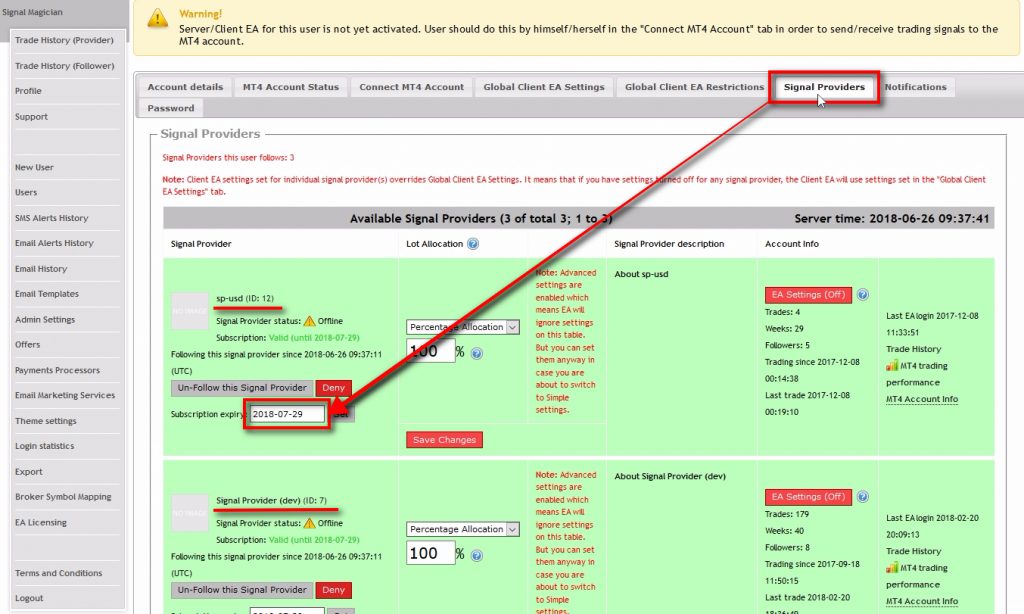Switch to Global Client EA Settings tab

pos(544,87)
